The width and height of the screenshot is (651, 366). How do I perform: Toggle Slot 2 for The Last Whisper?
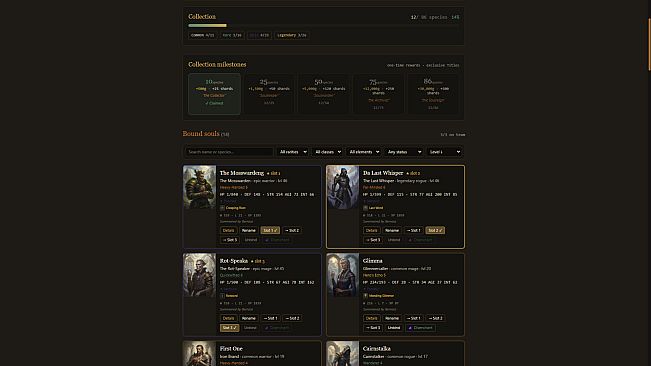tap(435, 230)
